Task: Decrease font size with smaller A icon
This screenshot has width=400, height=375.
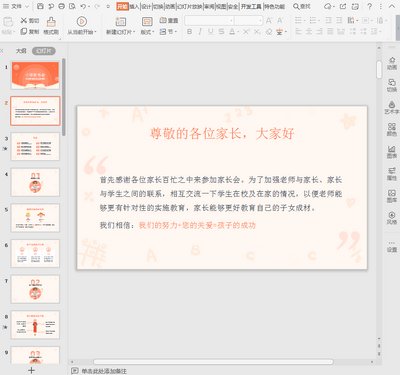Action: [280, 21]
